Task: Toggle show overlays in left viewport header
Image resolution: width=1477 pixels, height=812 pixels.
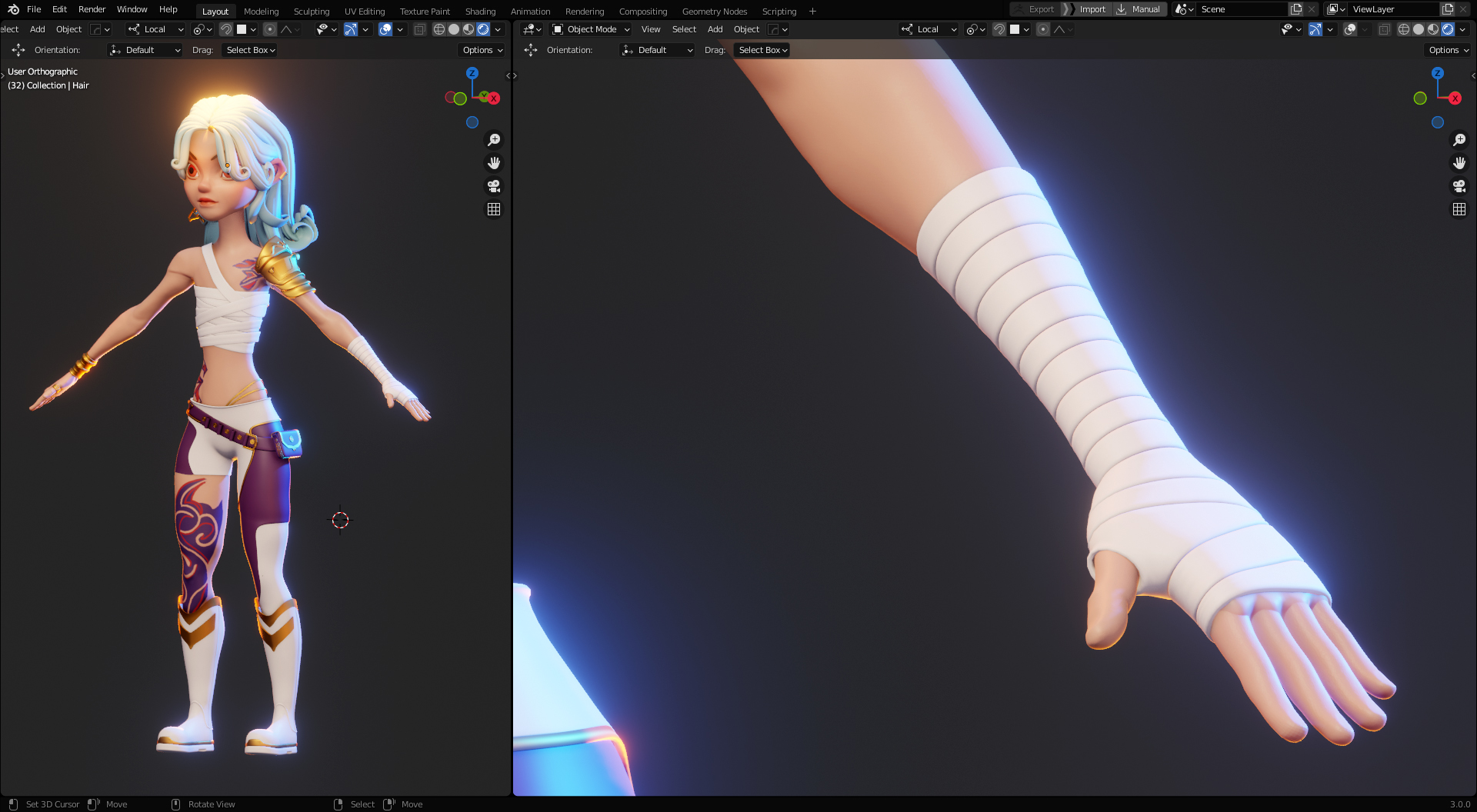Action: 385,29
